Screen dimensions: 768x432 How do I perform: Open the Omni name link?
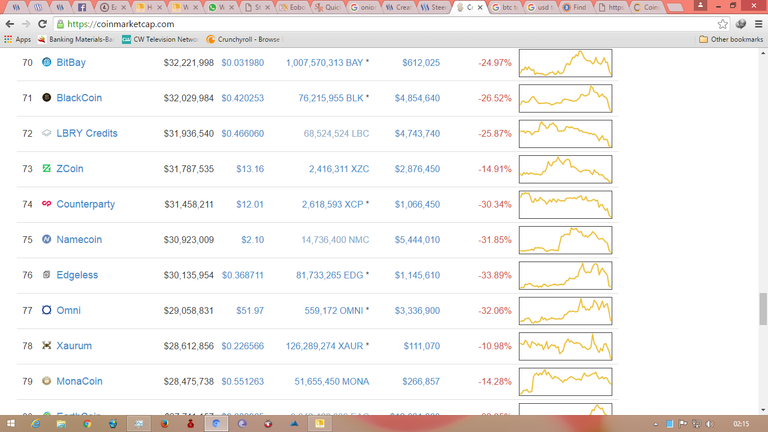[69, 310]
